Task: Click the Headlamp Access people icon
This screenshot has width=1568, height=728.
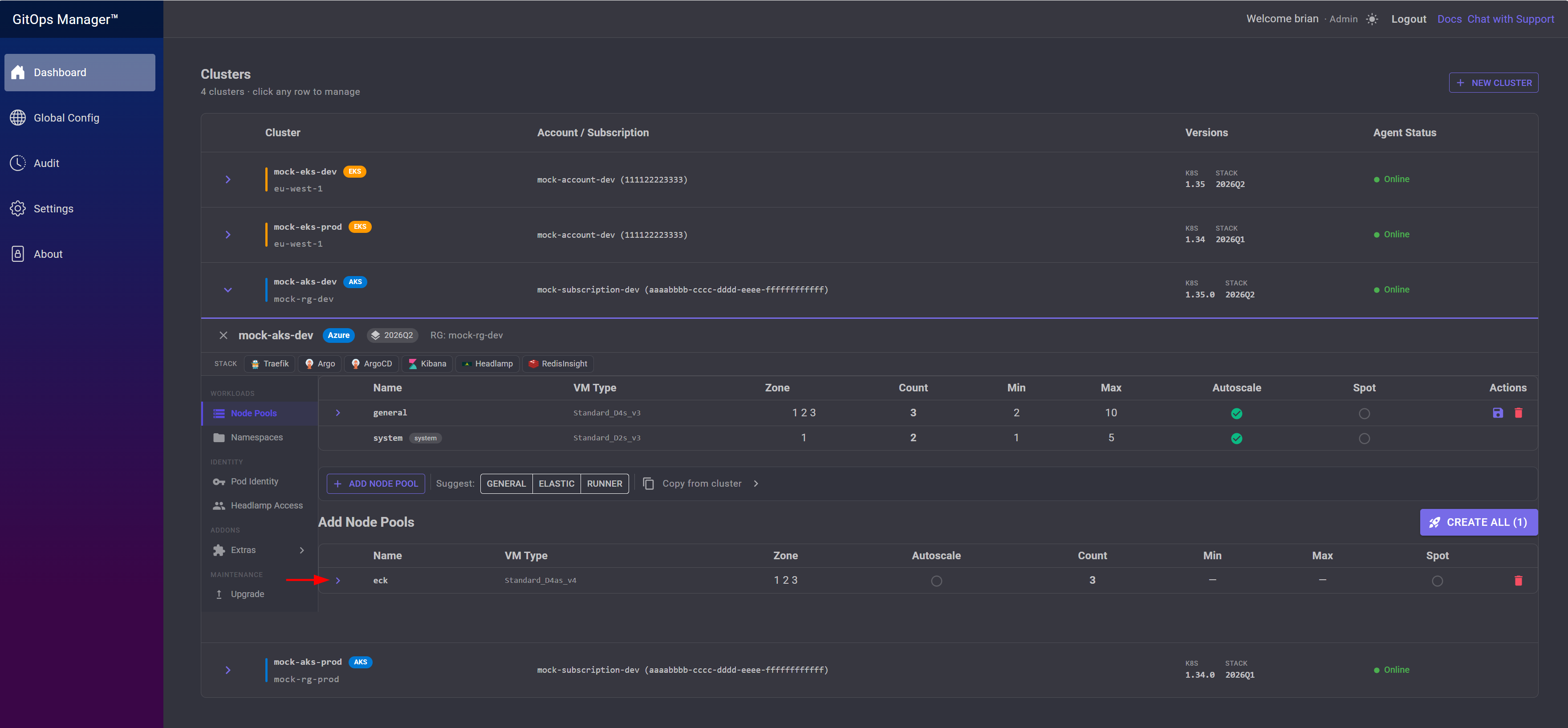Action: pos(219,506)
